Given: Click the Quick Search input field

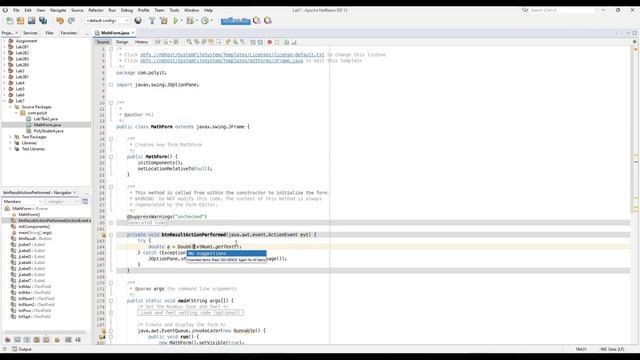Looking at the screenshot, I should tap(561, 10).
